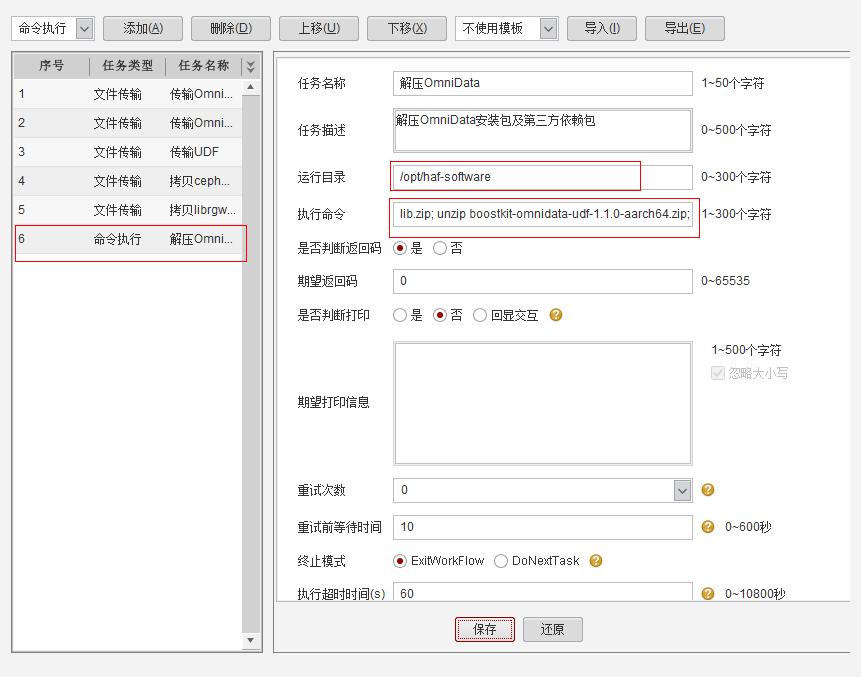
Task: Click 添加(A) button
Action: 143,29
